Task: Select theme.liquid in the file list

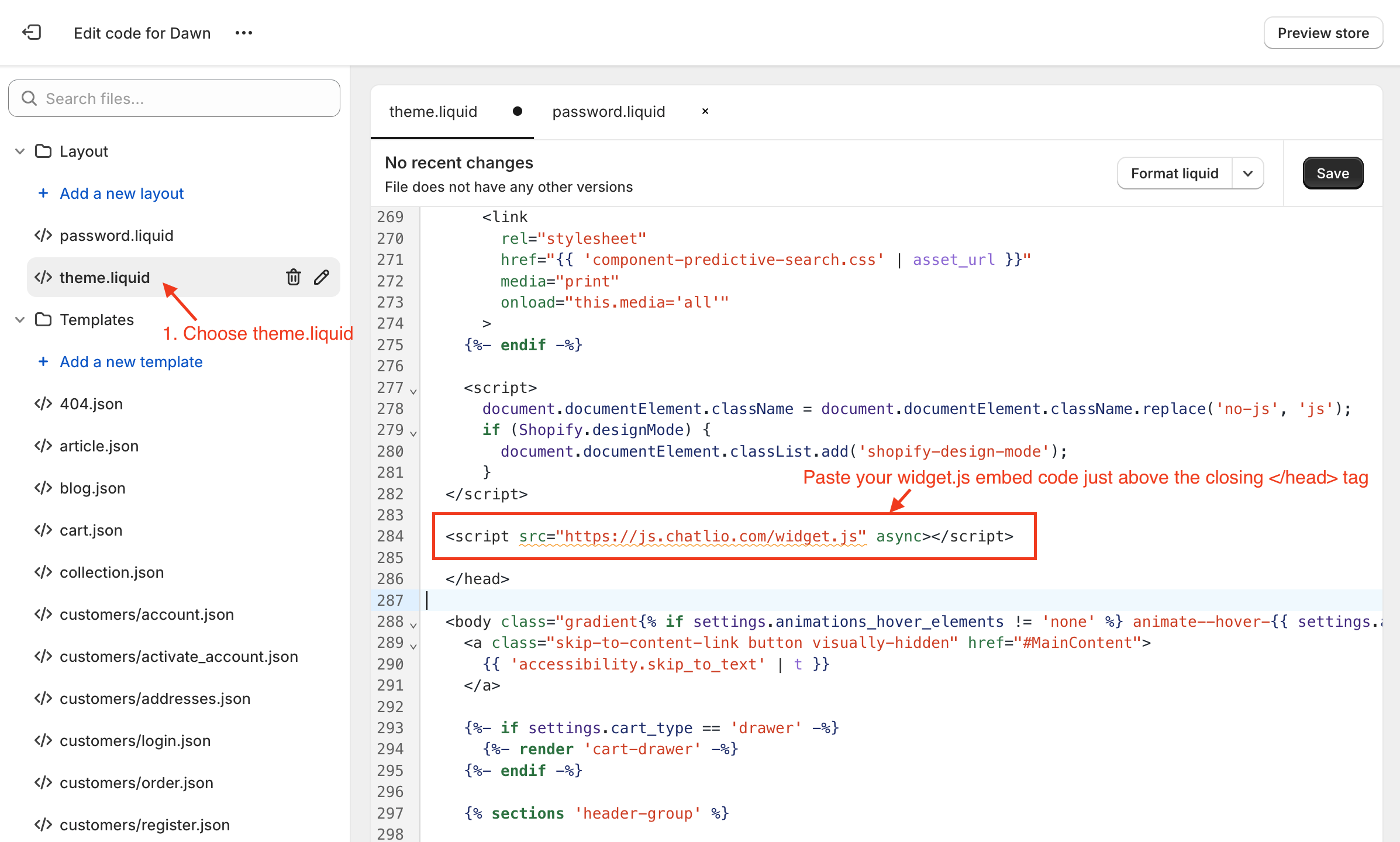Action: (x=105, y=278)
